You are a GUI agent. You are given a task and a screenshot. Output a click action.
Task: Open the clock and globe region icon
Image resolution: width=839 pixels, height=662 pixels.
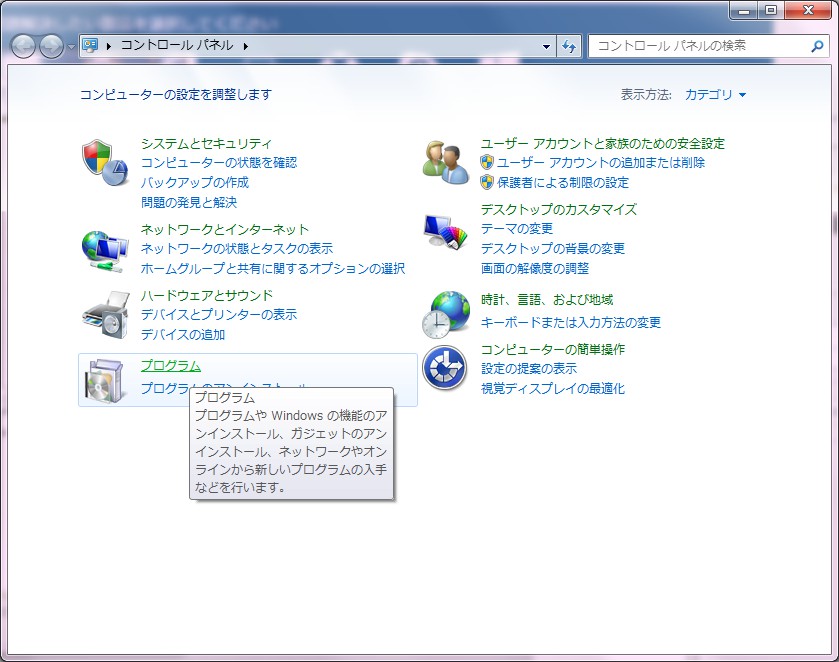point(446,315)
